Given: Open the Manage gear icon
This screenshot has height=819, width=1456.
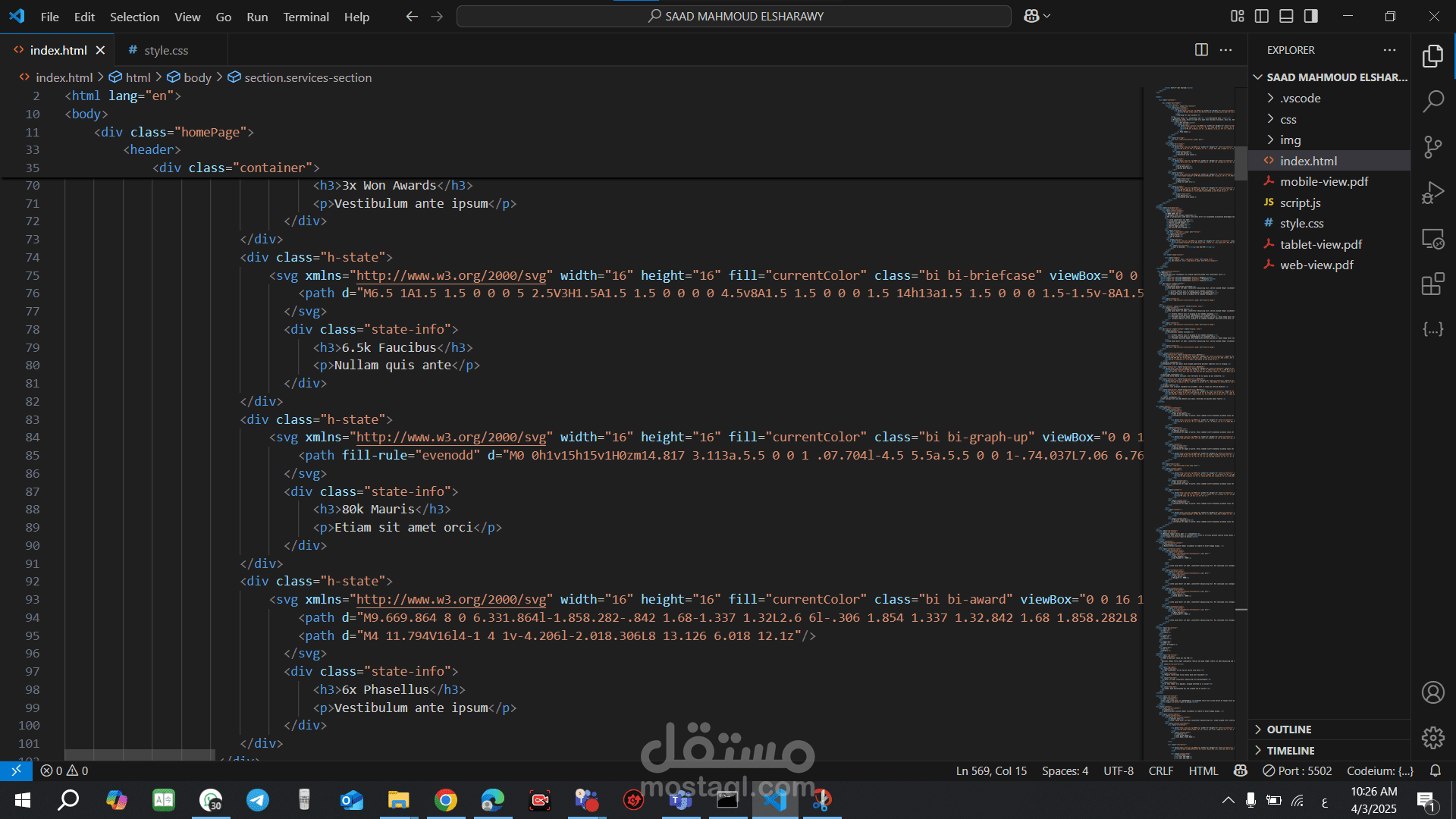Looking at the screenshot, I should pos(1432,737).
